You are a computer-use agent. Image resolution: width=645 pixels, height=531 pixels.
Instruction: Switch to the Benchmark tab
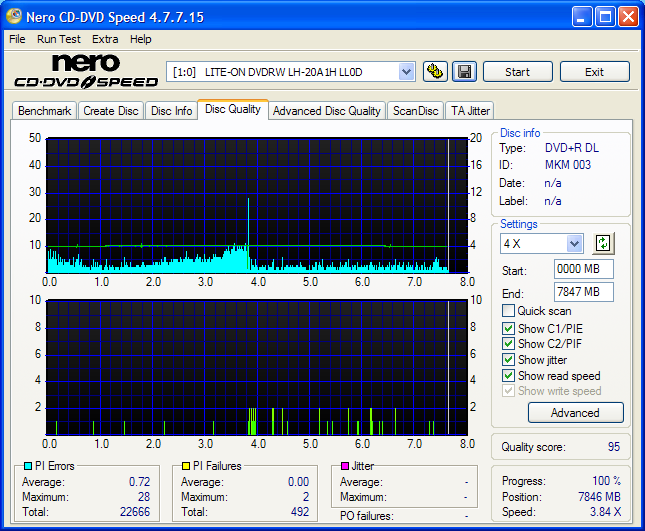coord(44,111)
